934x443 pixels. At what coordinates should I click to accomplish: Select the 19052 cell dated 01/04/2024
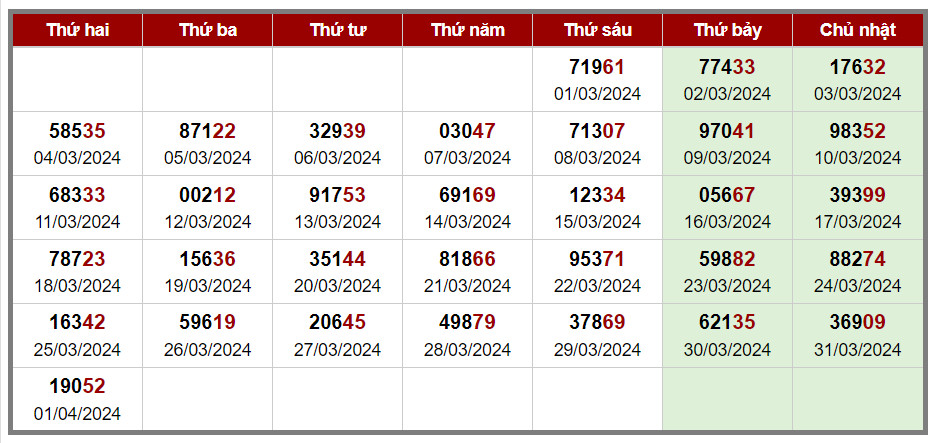click(x=77, y=399)
